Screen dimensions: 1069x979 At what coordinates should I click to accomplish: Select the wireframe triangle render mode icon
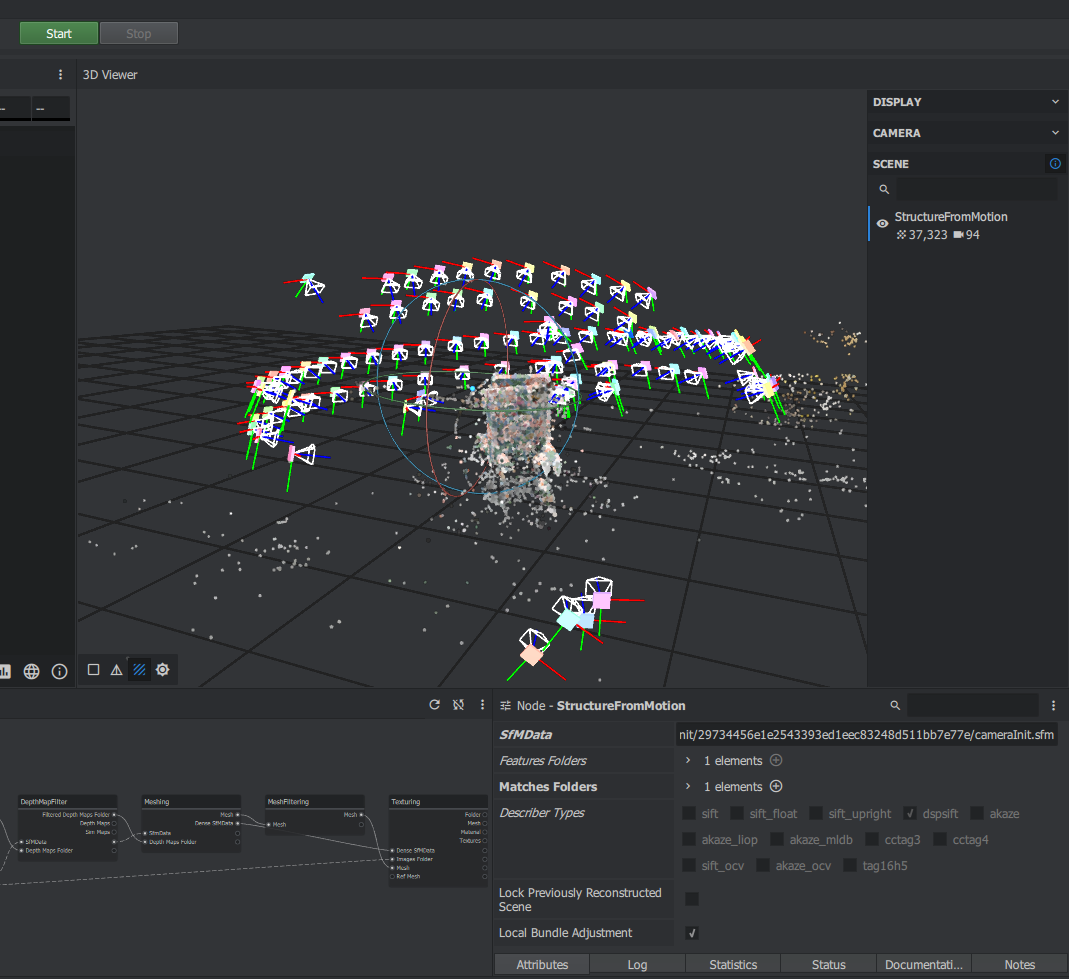(x=116, y=670)
